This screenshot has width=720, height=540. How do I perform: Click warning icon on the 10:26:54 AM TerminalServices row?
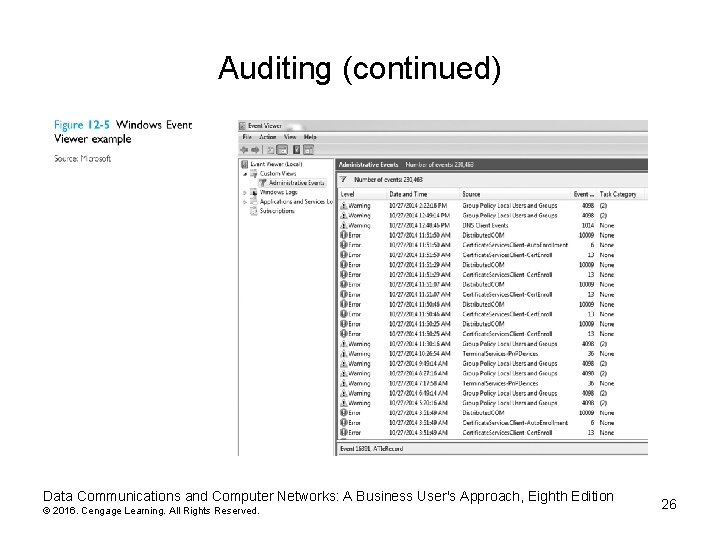click(343, 354)
